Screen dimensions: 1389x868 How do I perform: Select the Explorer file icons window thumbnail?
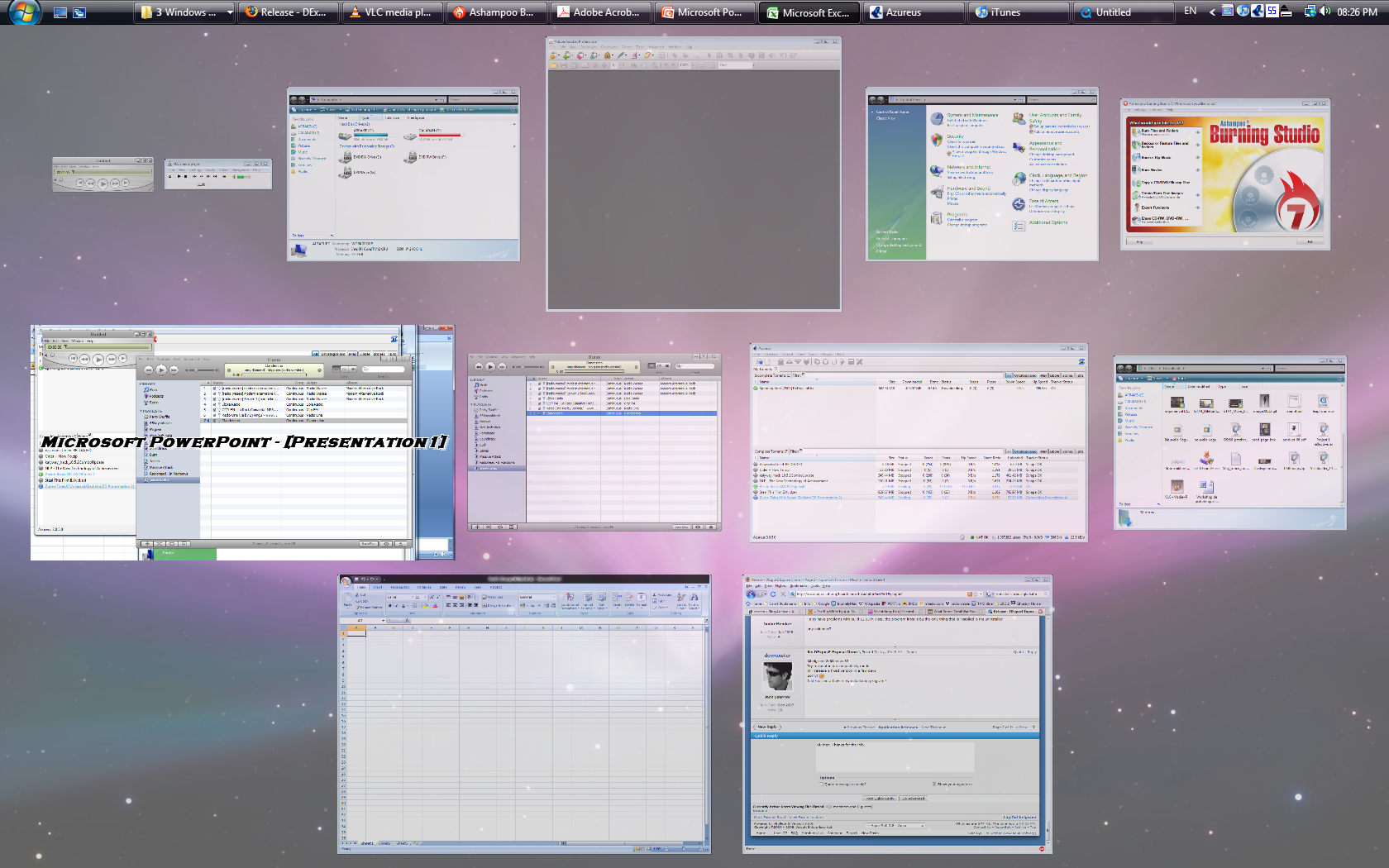coord(1229,442)
